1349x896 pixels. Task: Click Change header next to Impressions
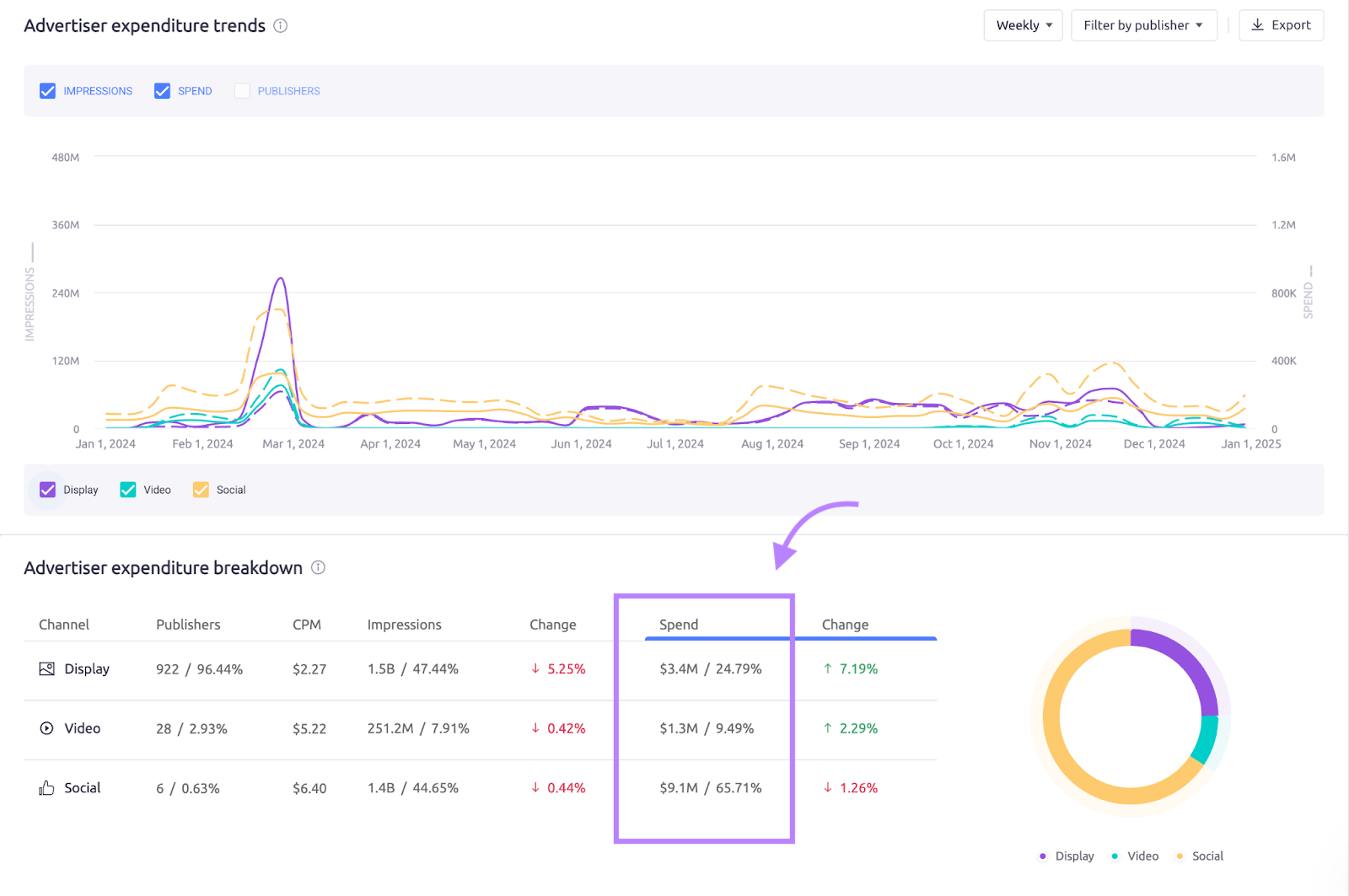pos(553,625)
